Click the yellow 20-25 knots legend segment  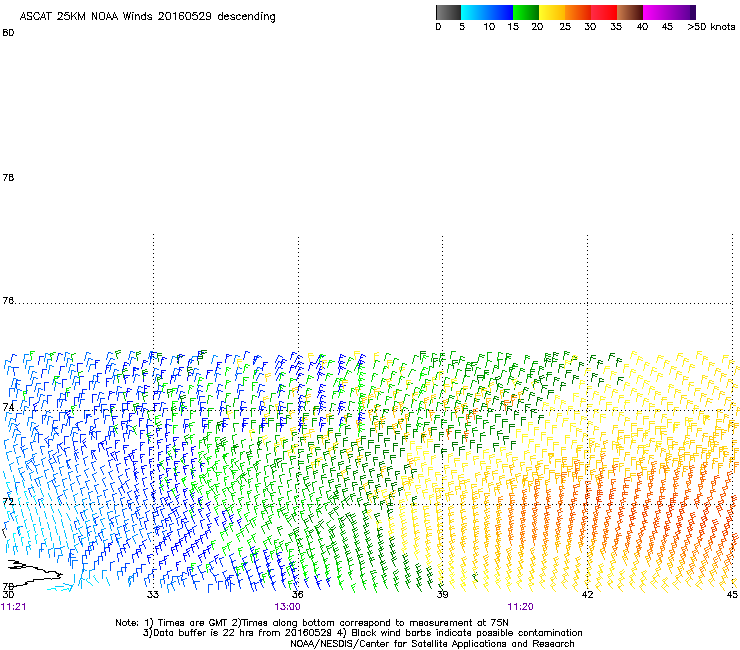(x=552, y=12)
